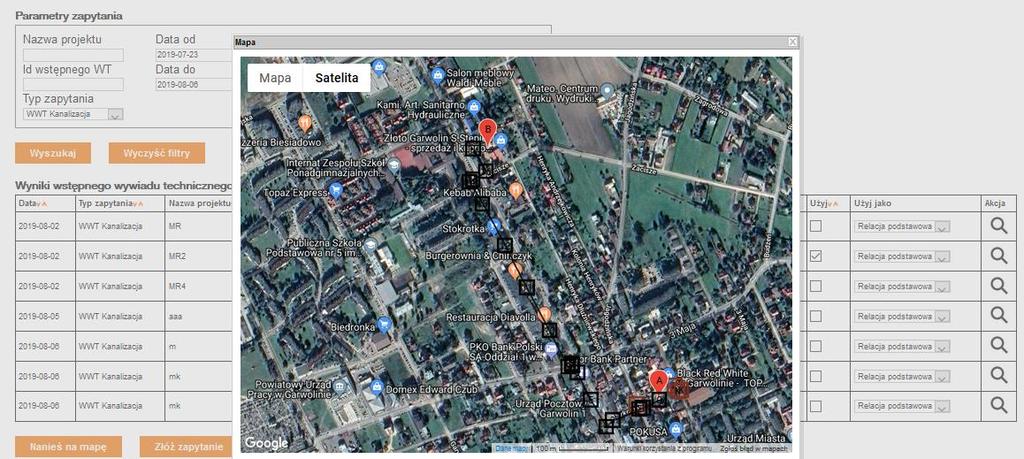Click the Wyczyść filtry button

(157, 153)
